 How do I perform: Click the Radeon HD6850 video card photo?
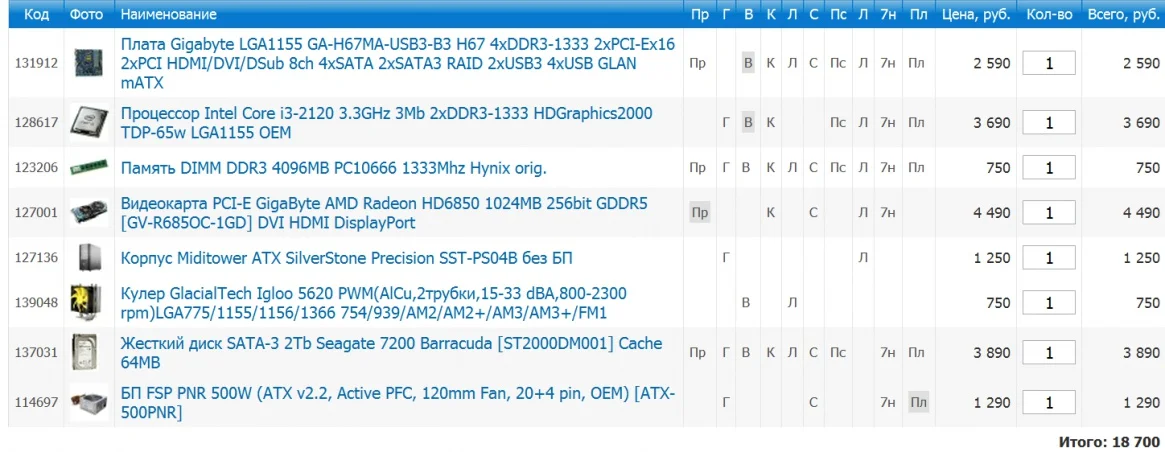pyautogui.click(x=89, y=213)
